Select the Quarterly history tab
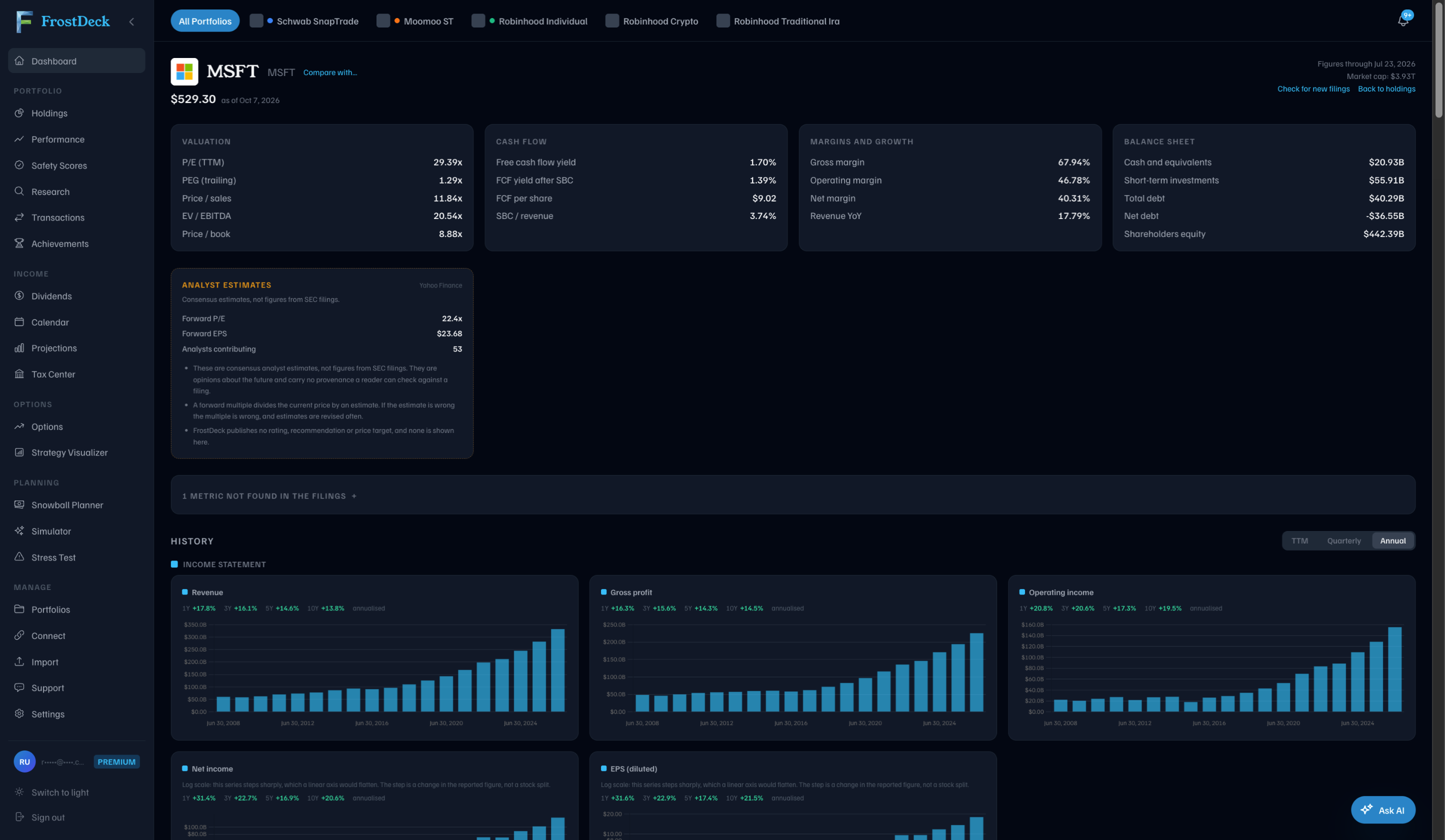This screenshot has height=840, width=1445. tap(1343, 540)
